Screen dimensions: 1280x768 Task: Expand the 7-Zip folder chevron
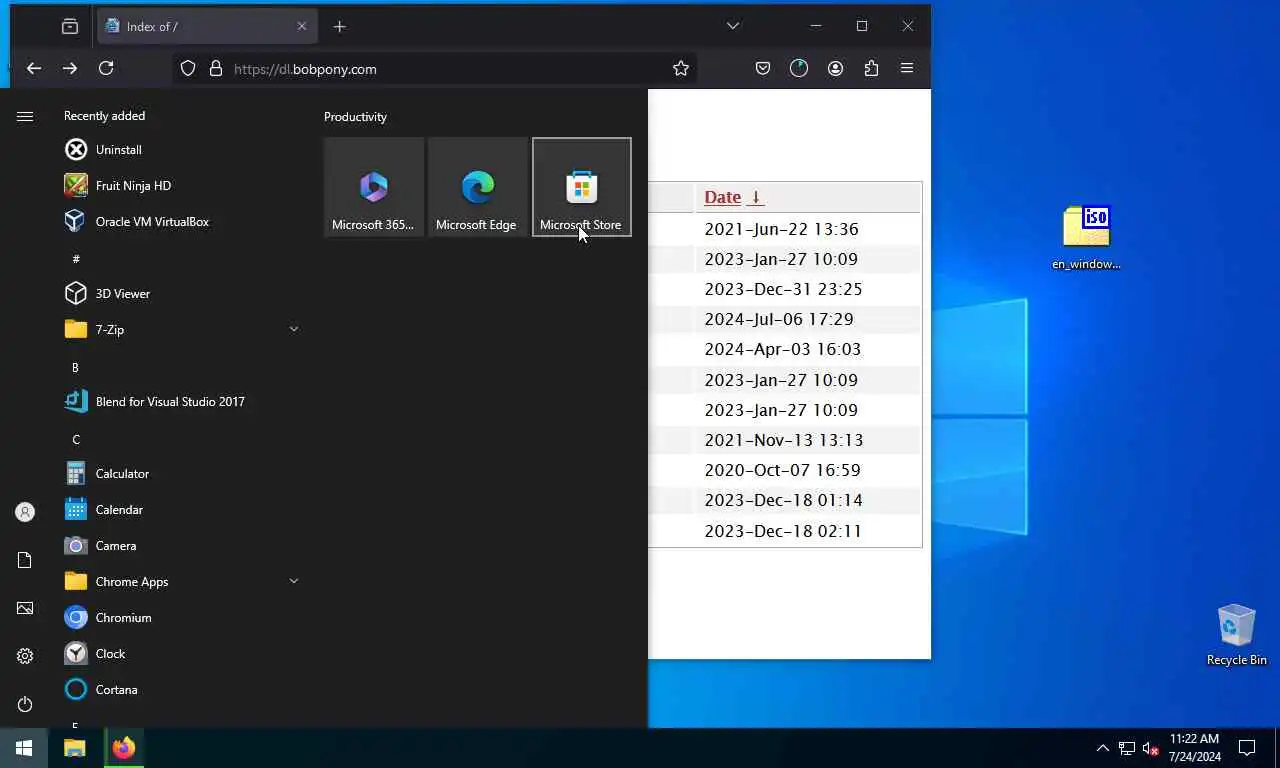point(294,329)
